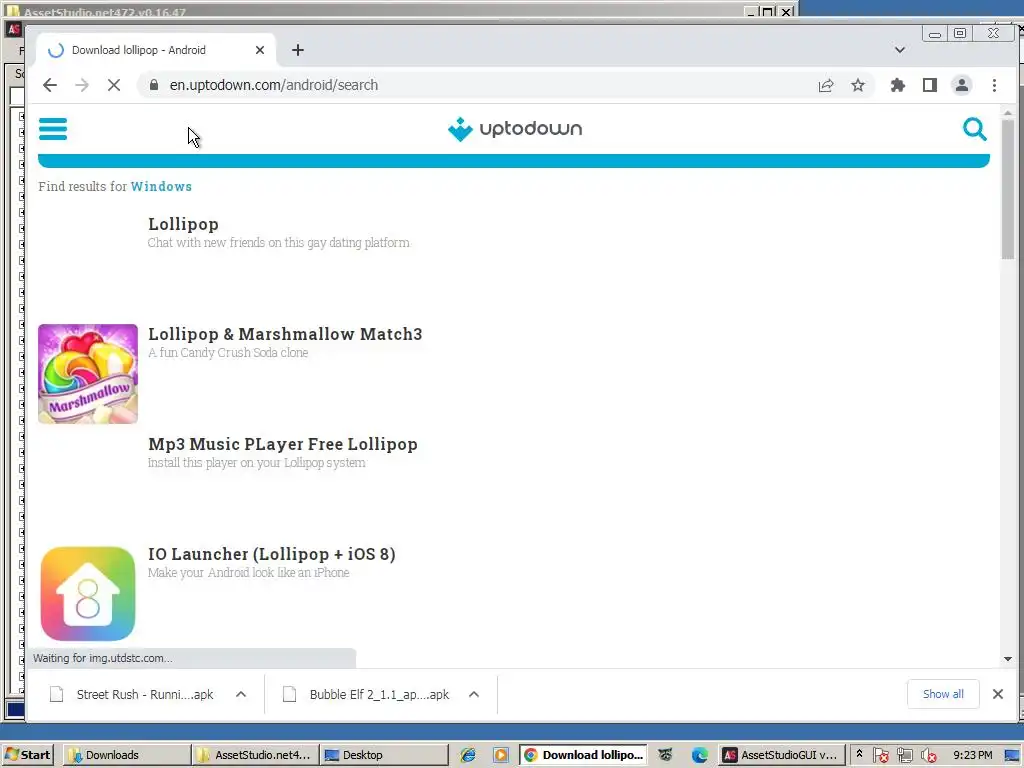Click the IO Launcher 8 icon thumbnail
Image resolution: width=1024 pixels, height=768 pixels.
tap(88, 594)
